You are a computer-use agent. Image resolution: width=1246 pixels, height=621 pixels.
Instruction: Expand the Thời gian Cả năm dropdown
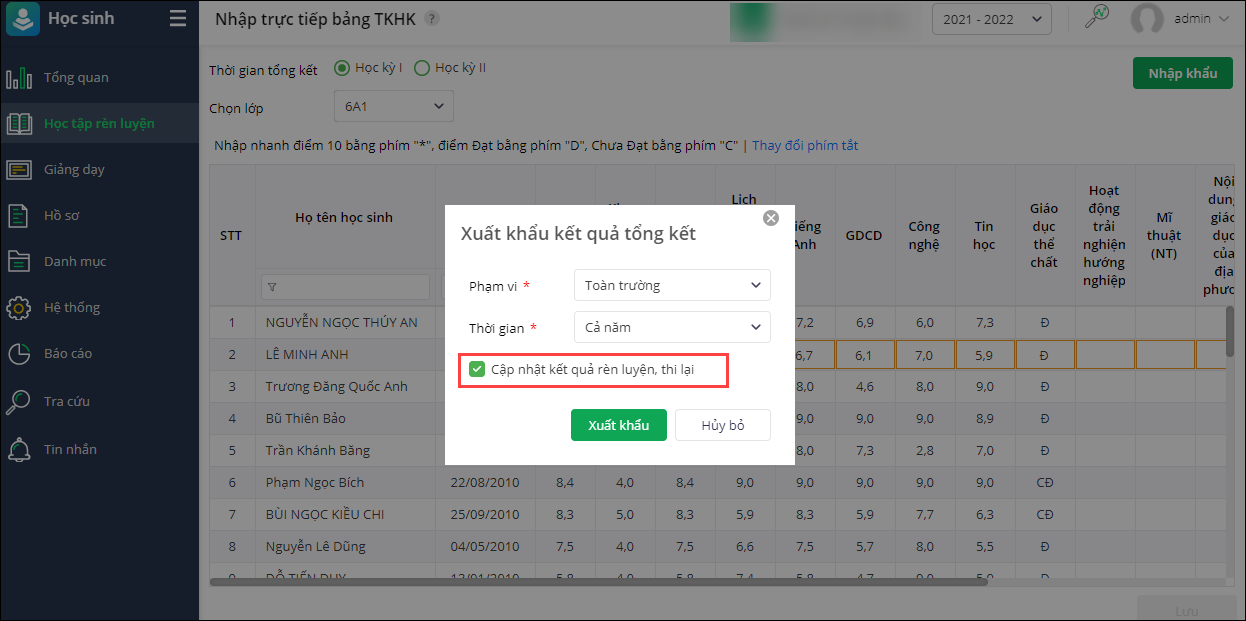click(672, 327)
